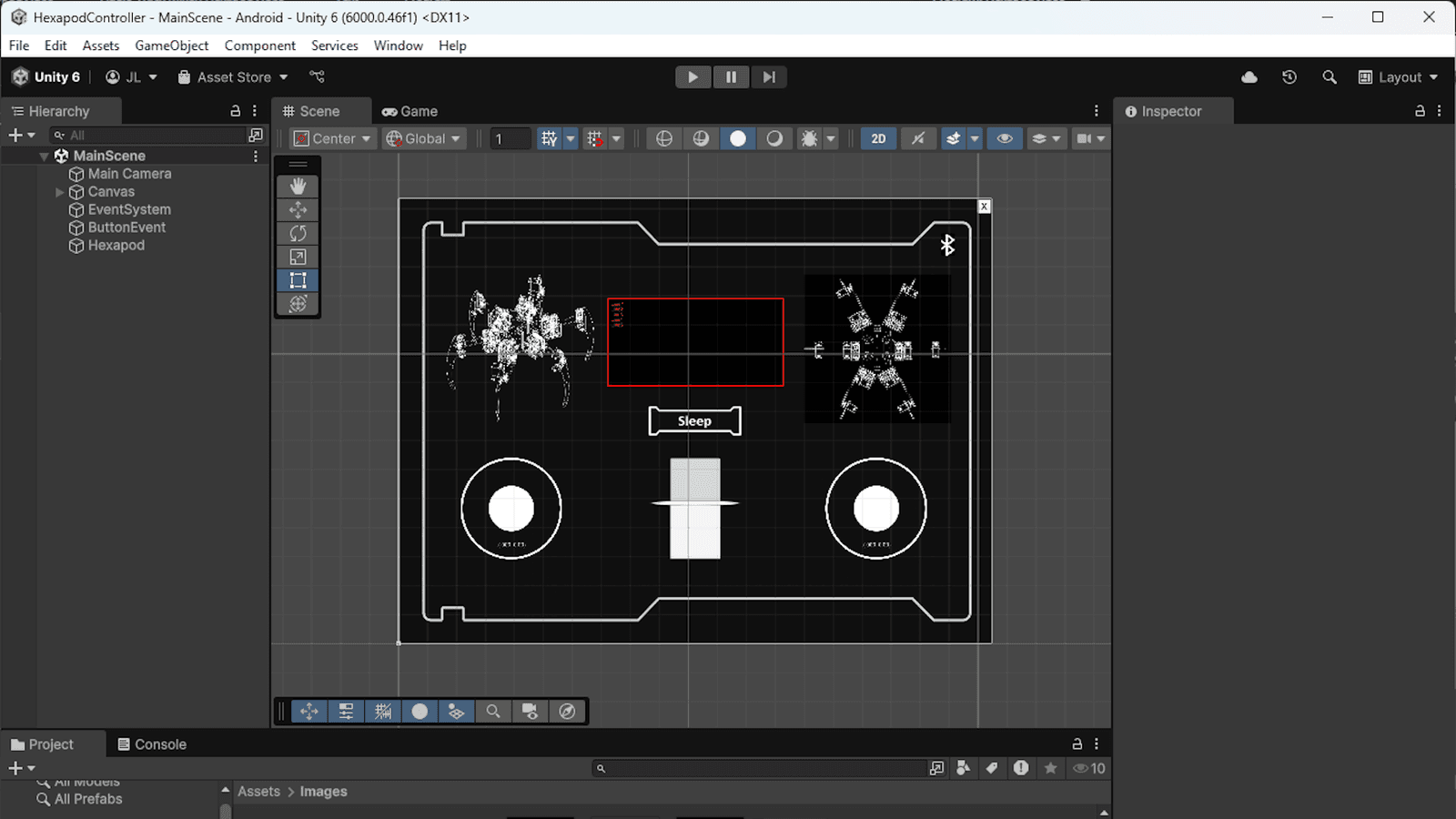Open MainScene options kebab menu
Screen dimensions: 1456x819
(x=256, y=156)
